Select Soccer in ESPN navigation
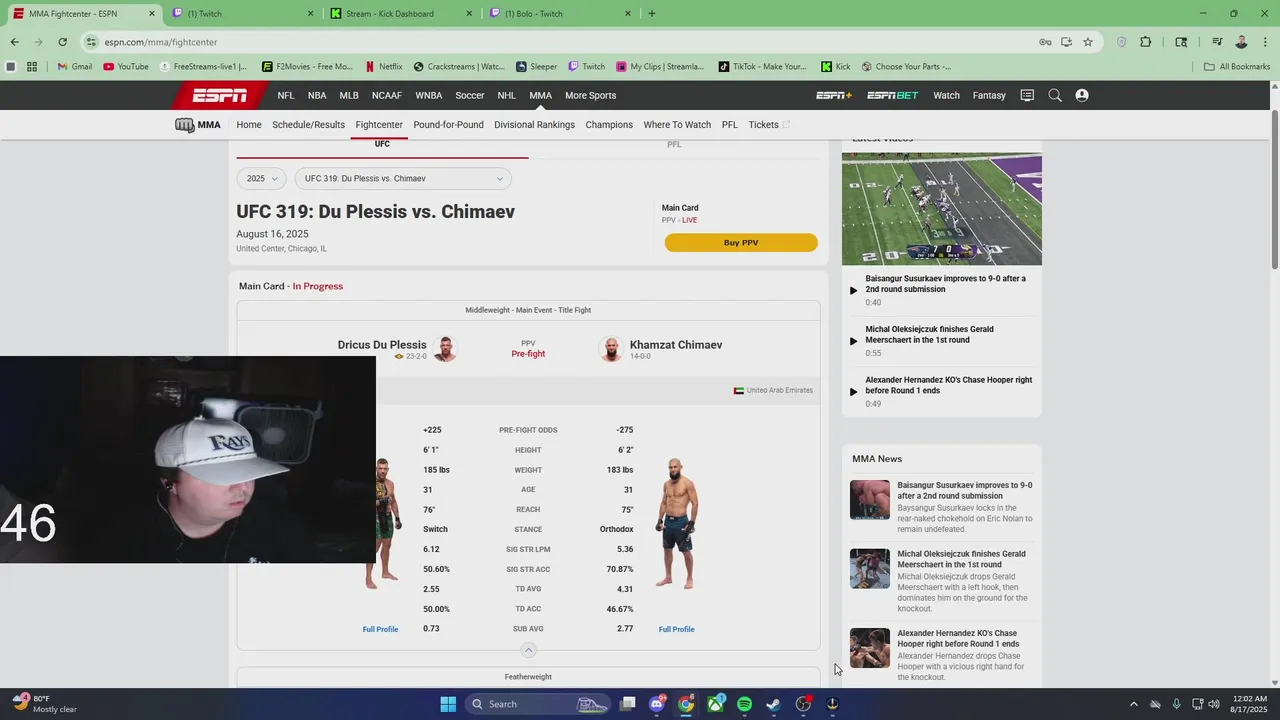 [470, 95]
